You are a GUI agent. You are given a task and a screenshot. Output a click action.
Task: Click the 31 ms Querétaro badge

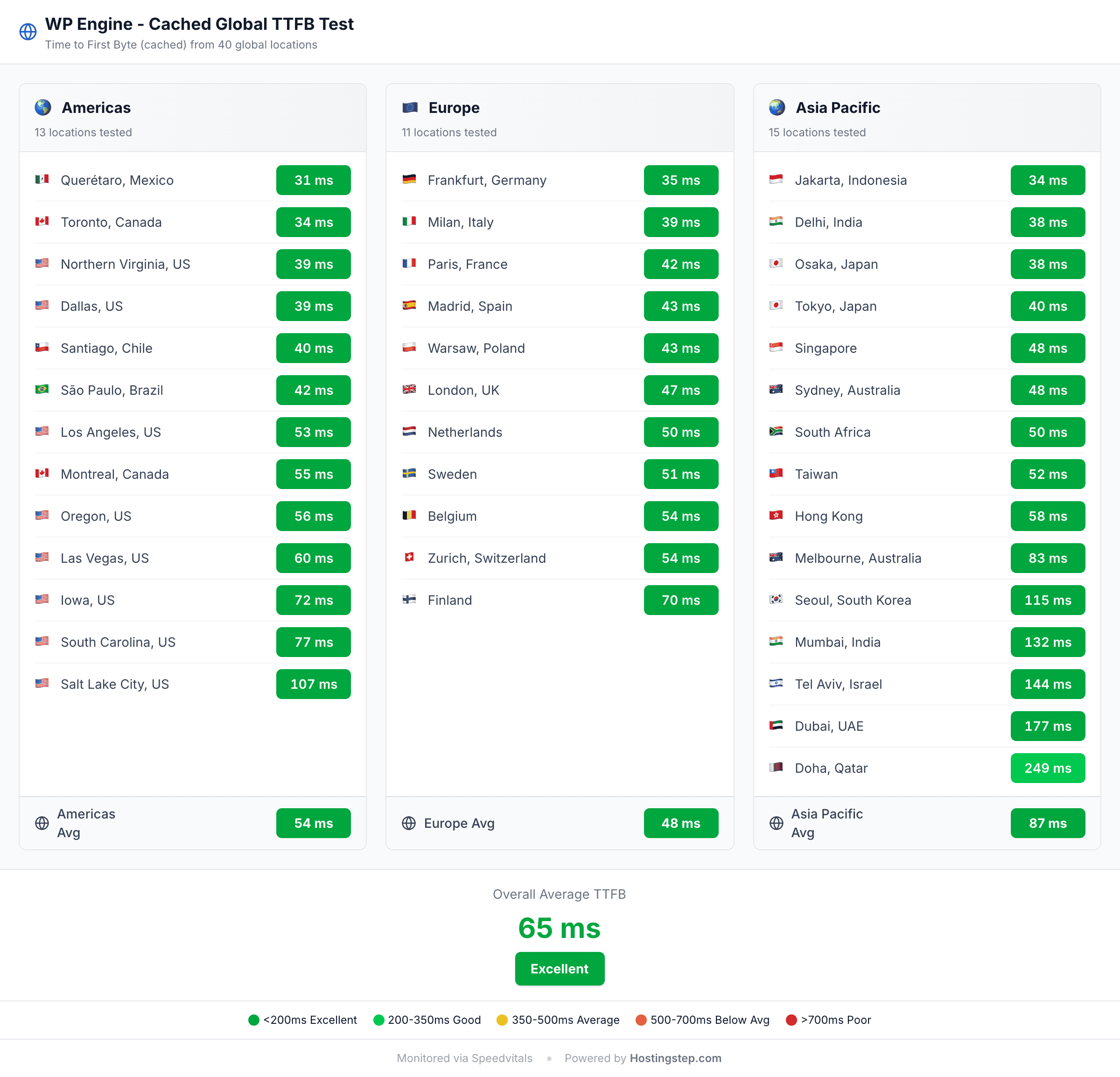pos(313,180)
